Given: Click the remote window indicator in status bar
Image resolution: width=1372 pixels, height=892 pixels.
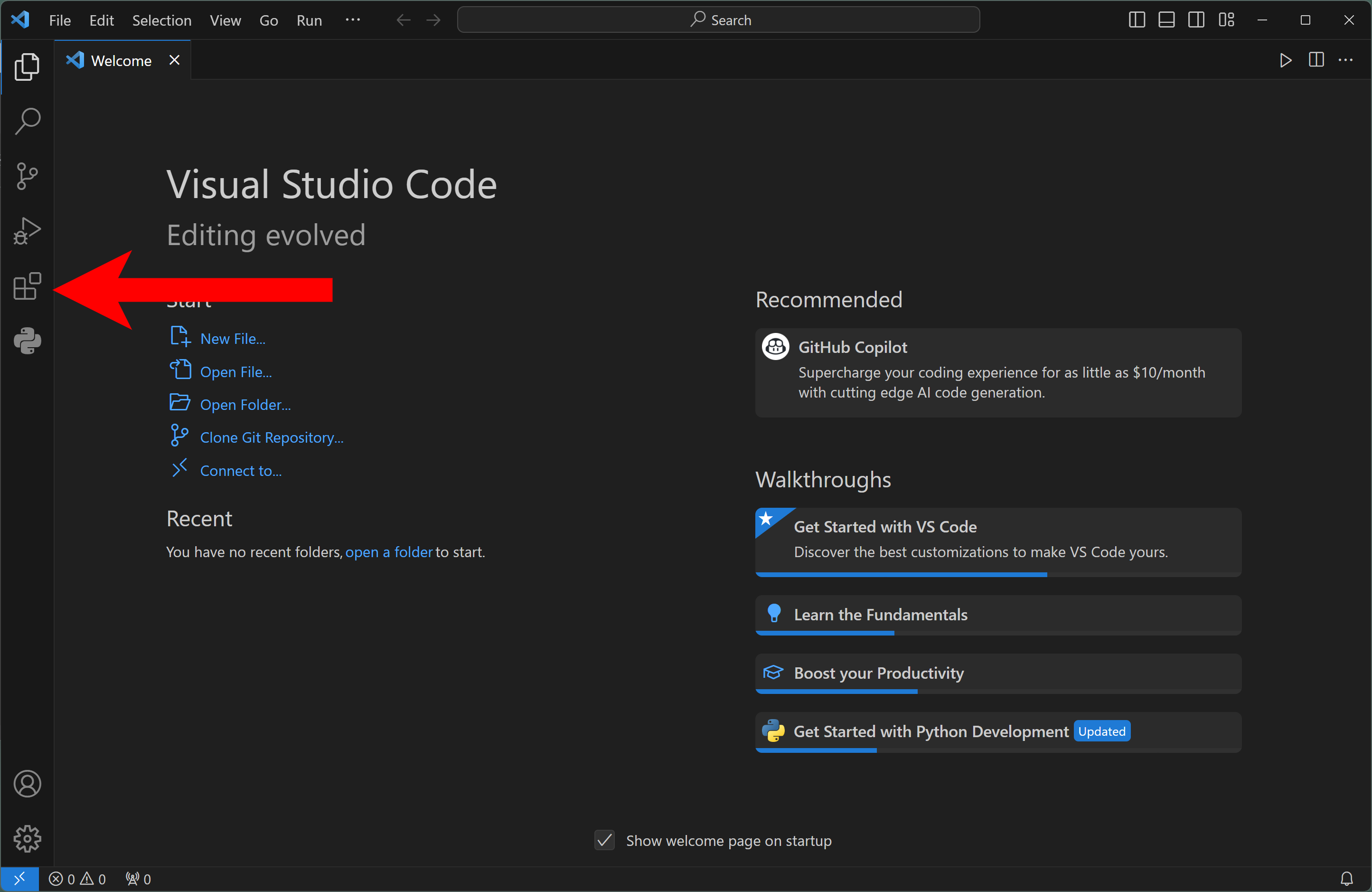Looking at the screenshot, I should pos(19,879).
